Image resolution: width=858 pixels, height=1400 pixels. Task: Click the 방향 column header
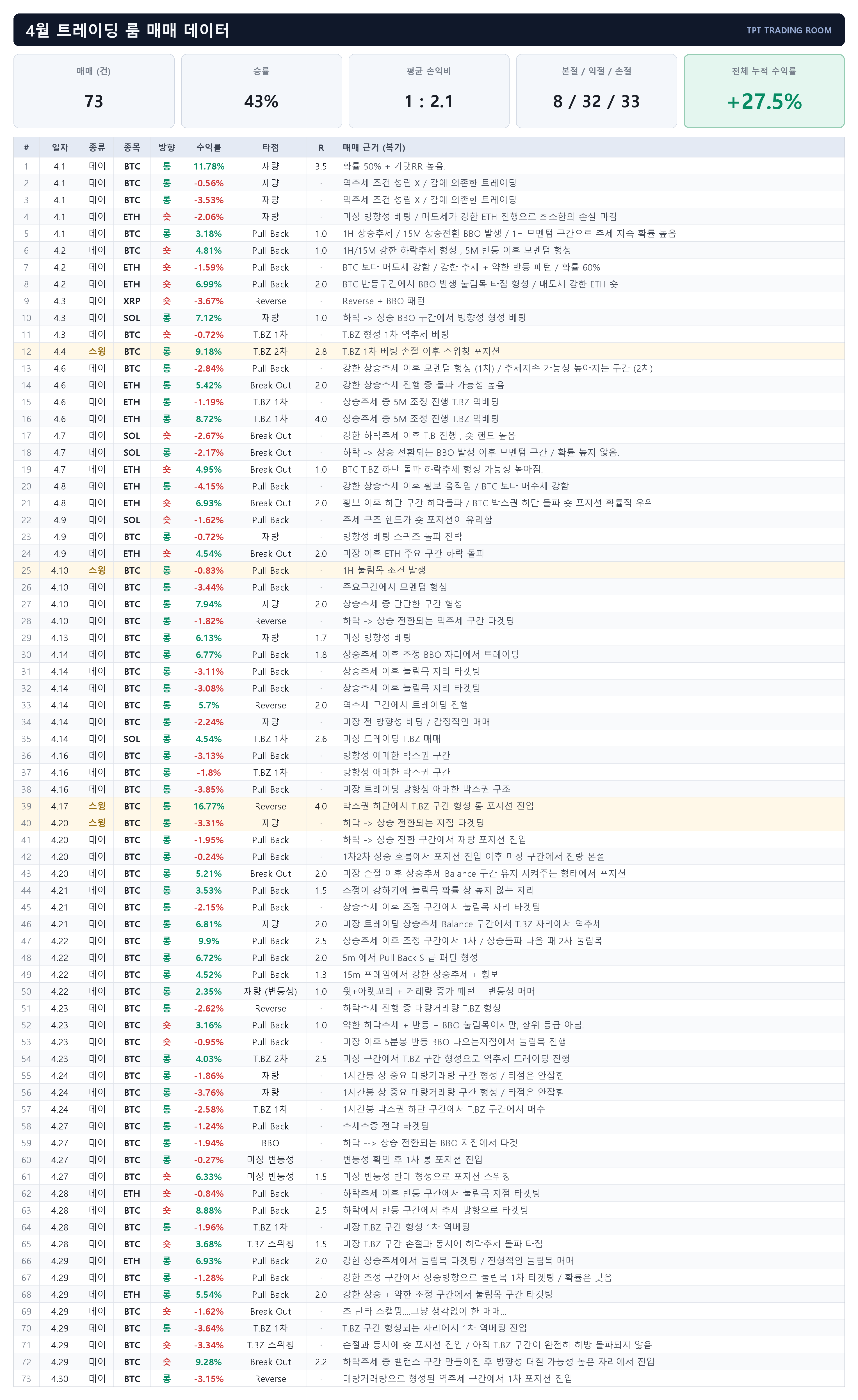pyautogui.click(x=166, y=148)
